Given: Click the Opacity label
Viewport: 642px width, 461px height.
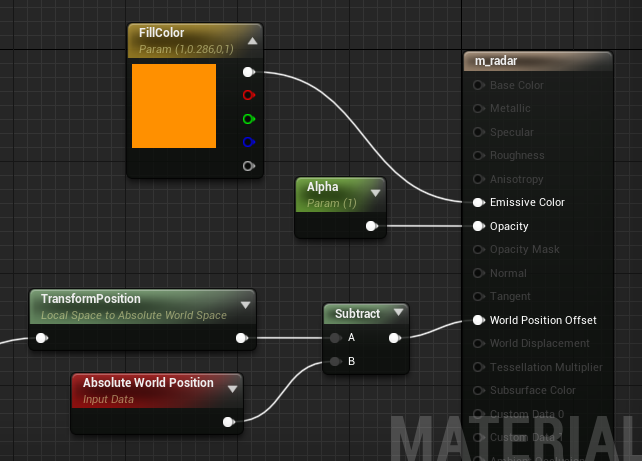Looking at the screenshot, I should click(509, 226).
